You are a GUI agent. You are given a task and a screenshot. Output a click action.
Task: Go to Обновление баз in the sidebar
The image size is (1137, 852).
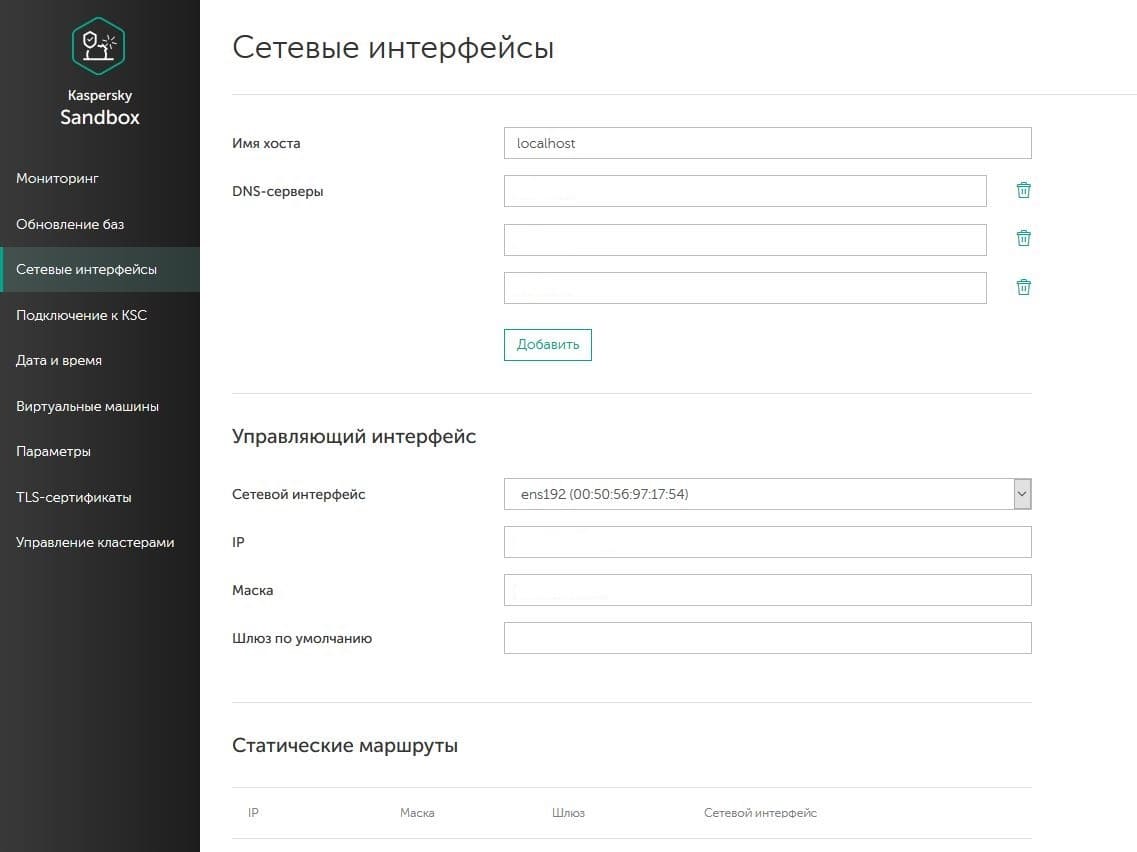(x=70, y=224)
